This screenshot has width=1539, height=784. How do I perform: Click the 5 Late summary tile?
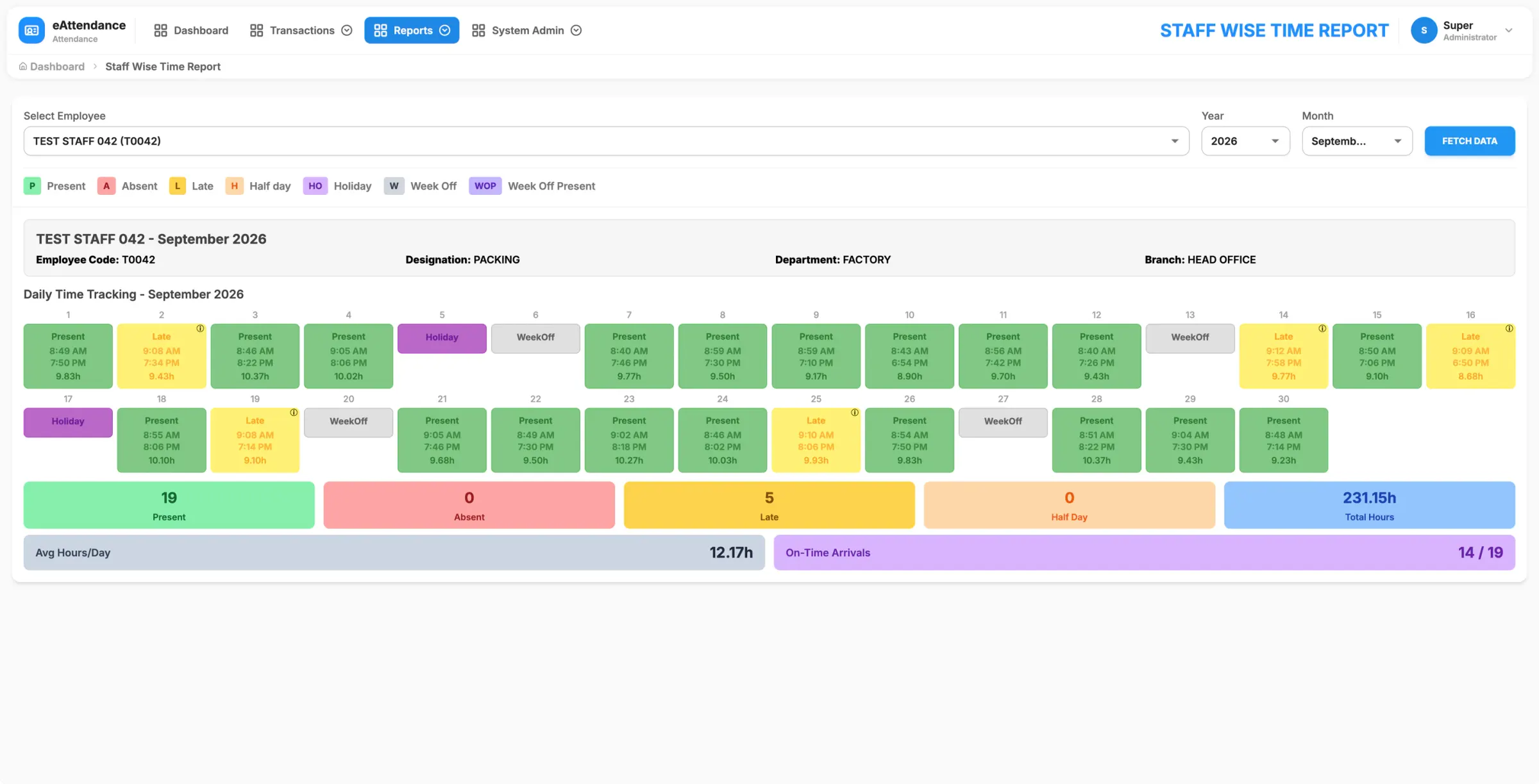769,505
